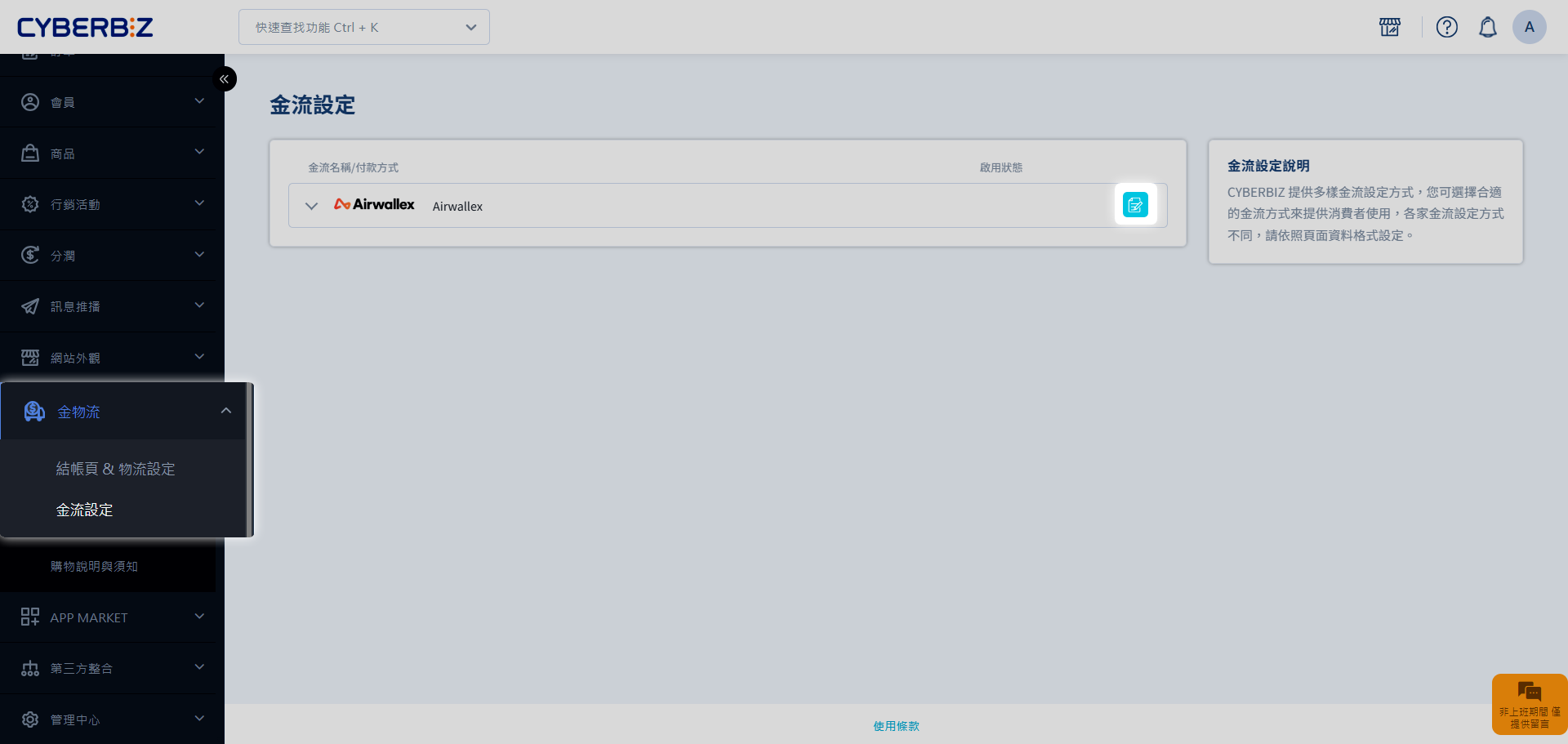Expand the 管理中心 sidebar menu
Screen dimensions: 1568x744
112,719
